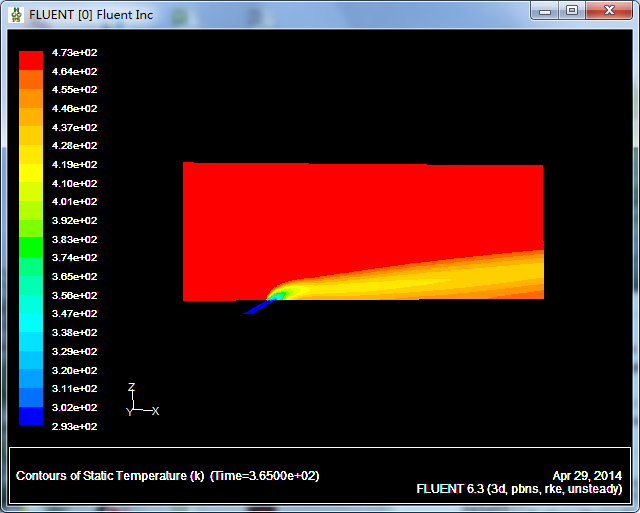The image size is (640, 513).
Task: Click the 4.10e+02 legend value
Action: (75, 183)
